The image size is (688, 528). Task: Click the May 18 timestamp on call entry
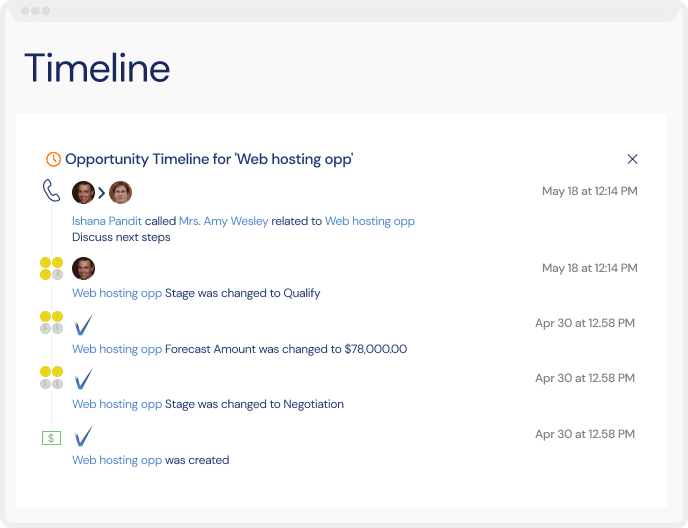(590, 191)
